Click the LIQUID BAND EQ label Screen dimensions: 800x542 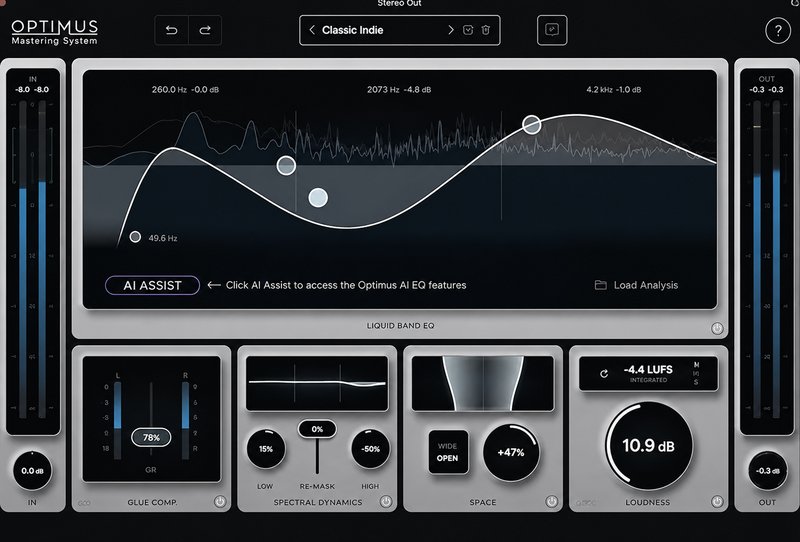(401, 326)
